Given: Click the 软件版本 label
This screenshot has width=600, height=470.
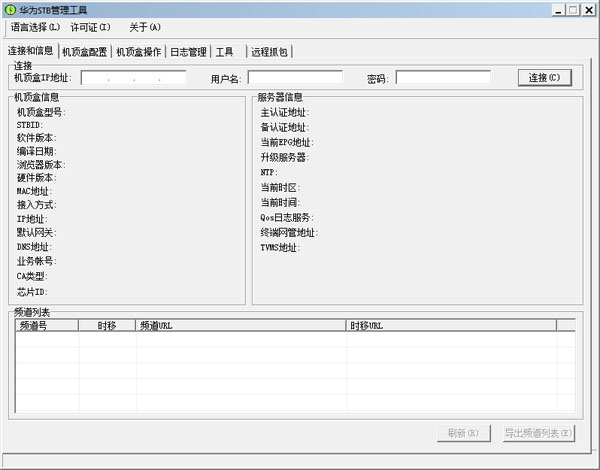Looking at the screenshot, I should 37,138.
